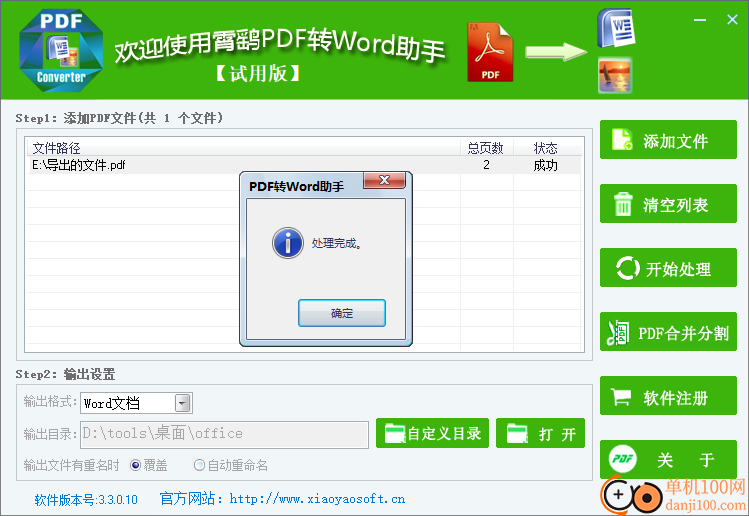The height and width of the screenshot is (516, 749).
Task: Select the 自动重命名 auto rename radio button
Action: [199, 465]
